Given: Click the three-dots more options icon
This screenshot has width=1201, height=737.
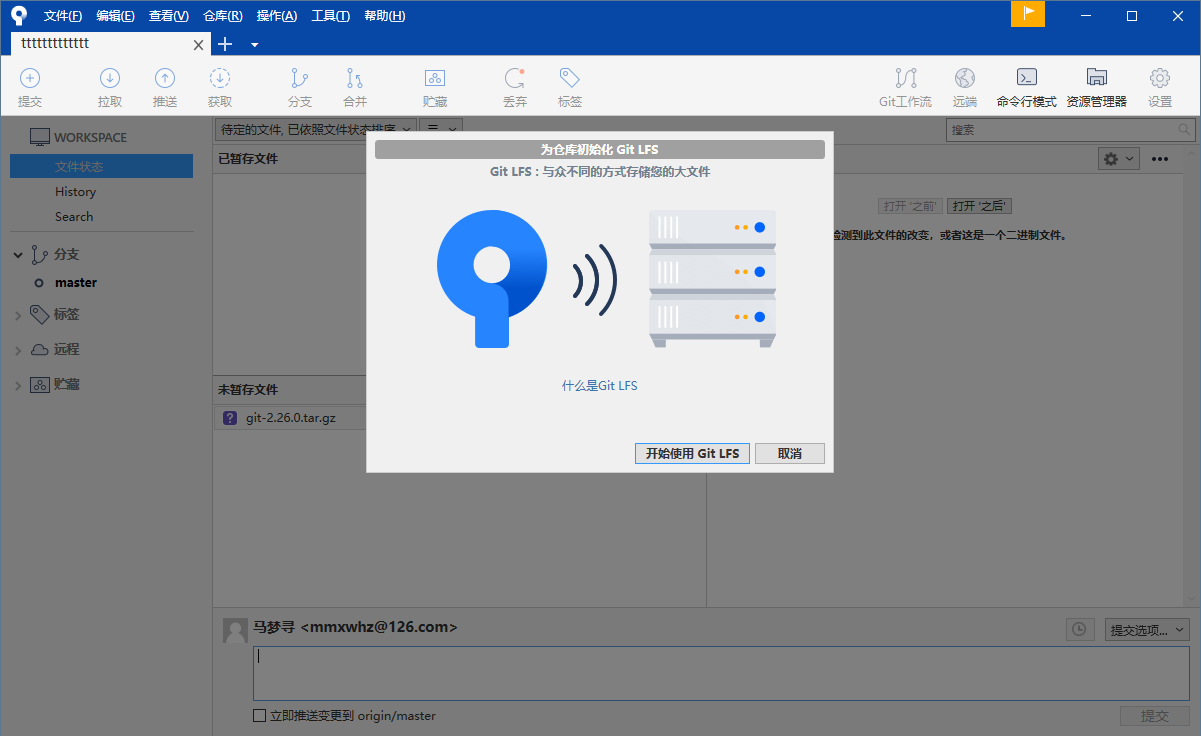Looking at the screenshot, I should pos(1160,159).
